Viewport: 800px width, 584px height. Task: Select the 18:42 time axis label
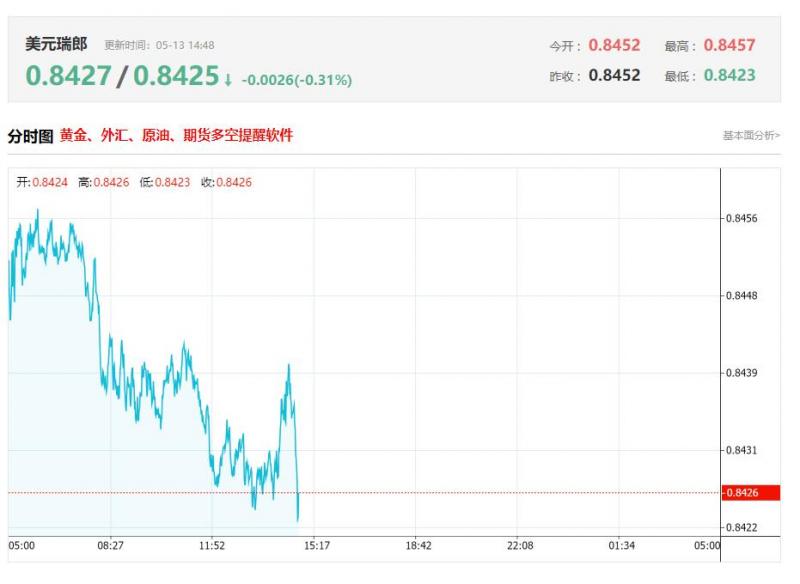click(x=418, y=546)
